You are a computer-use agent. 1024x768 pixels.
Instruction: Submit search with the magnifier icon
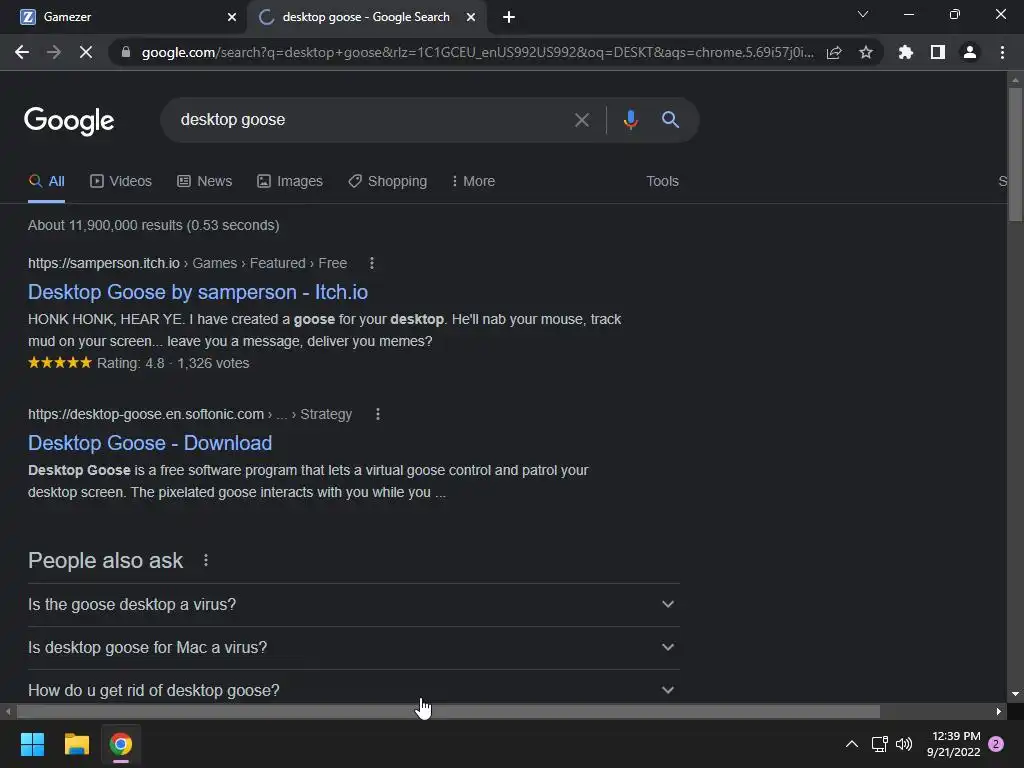[670, 120]
